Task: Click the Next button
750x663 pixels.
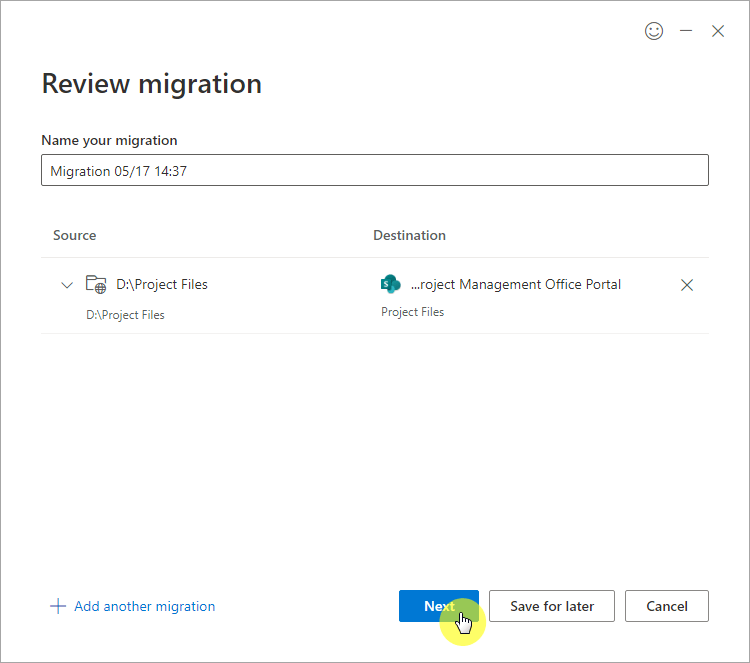Action: 439,606
